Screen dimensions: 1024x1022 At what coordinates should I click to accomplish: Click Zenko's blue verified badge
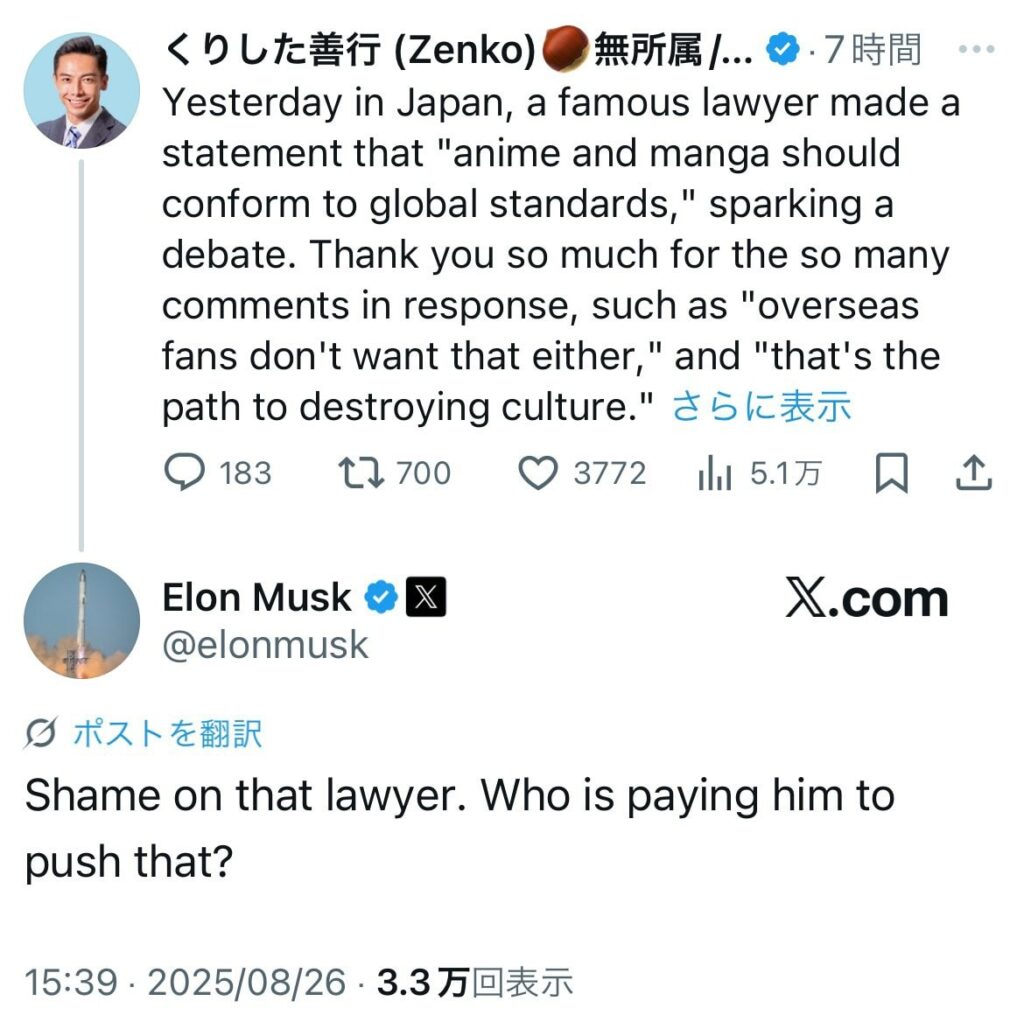(782, 50)
